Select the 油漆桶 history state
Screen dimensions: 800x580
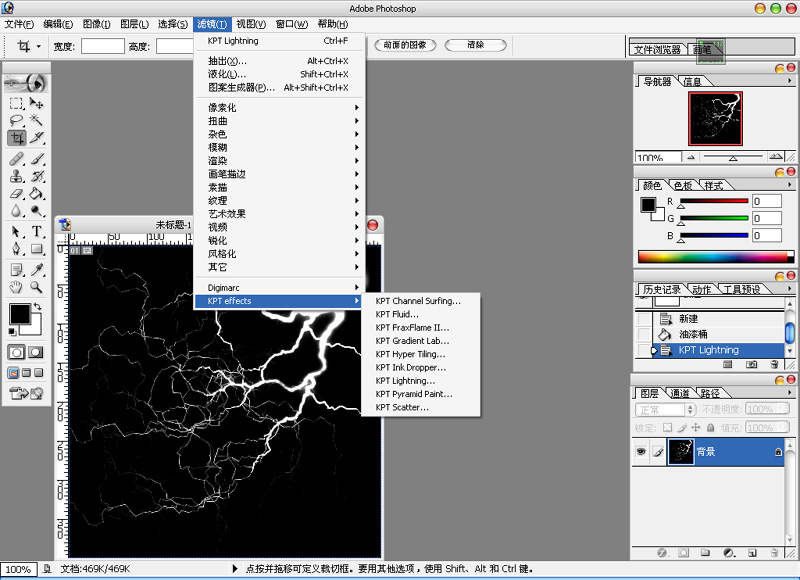(x=718, y=335)
